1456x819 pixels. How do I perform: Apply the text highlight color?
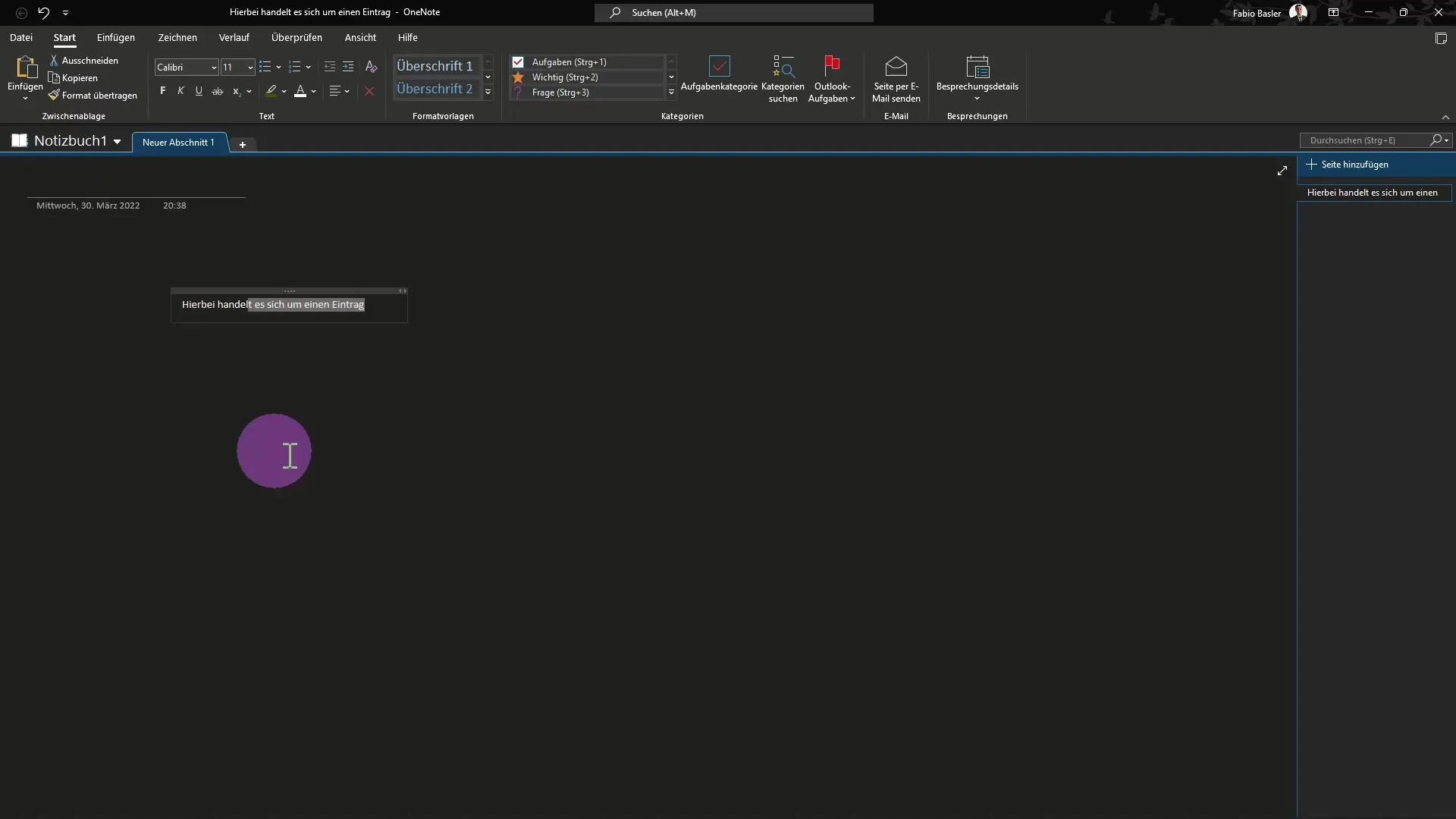(x=271, y=91)
